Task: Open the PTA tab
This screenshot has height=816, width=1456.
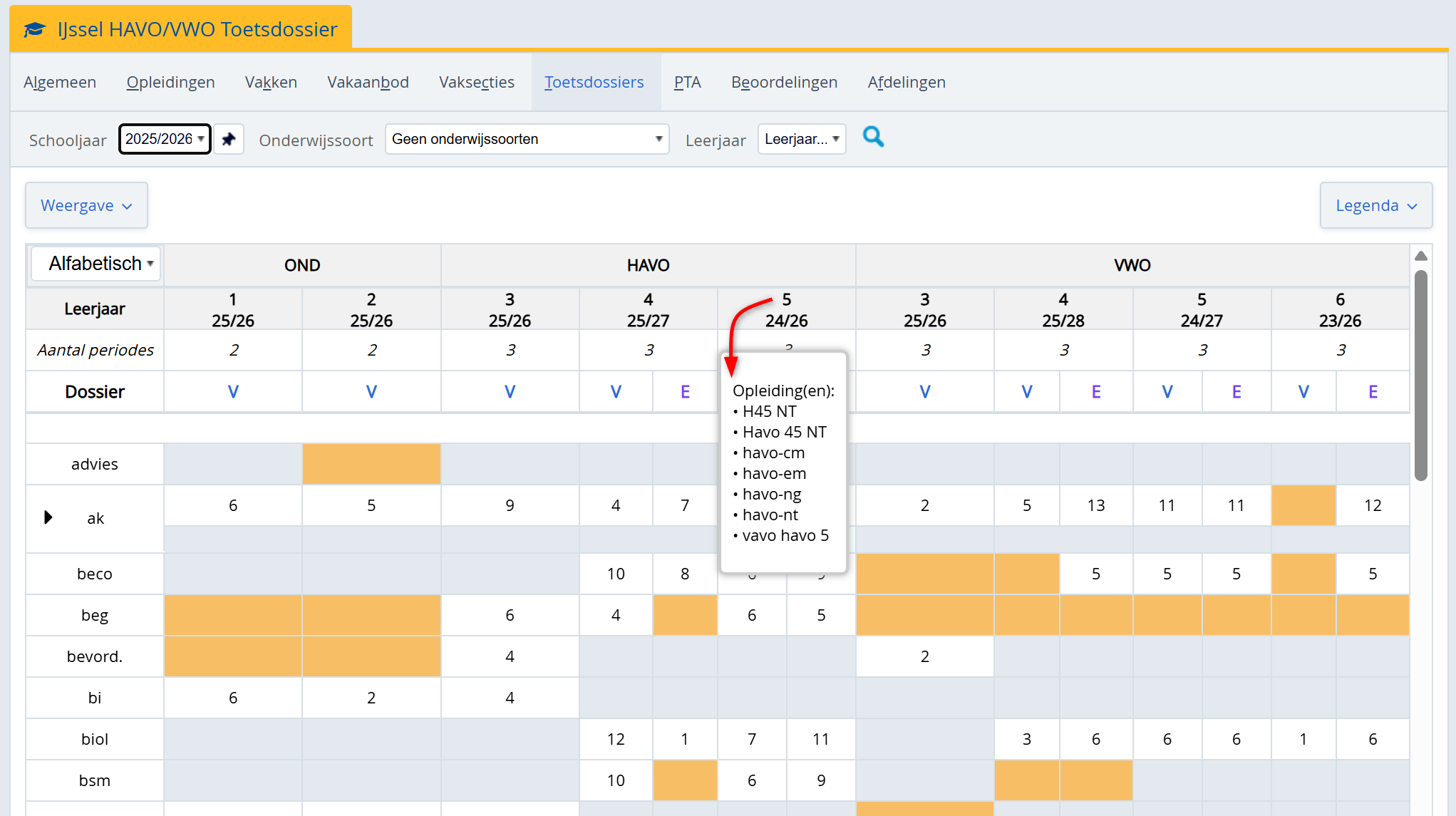Action: pos(687,83)
